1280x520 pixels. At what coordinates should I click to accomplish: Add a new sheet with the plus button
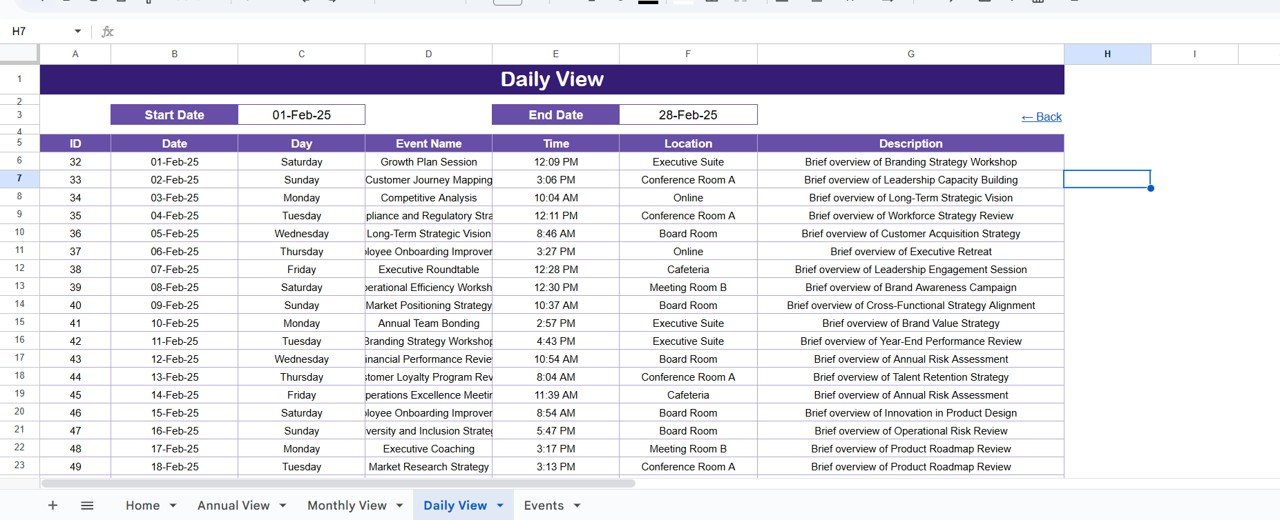click(53, 506)
